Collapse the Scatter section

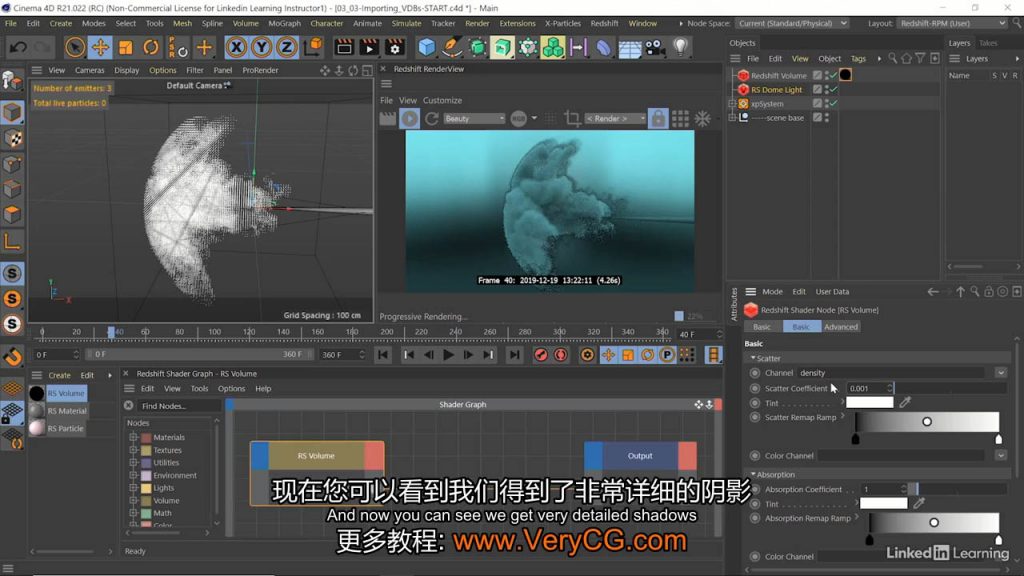click(x=753, y=359)
